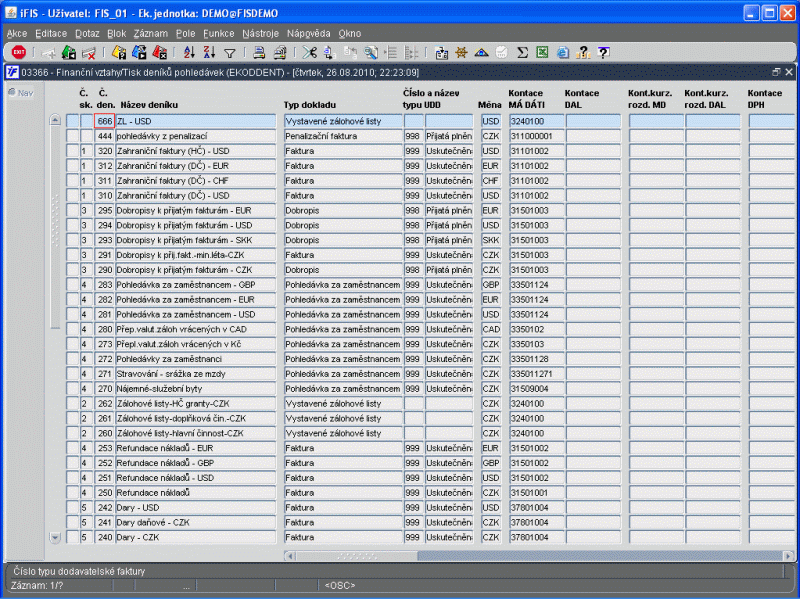Click the ship wheel toolbar icon
The image size is (800, 599).
click(461, 53)
